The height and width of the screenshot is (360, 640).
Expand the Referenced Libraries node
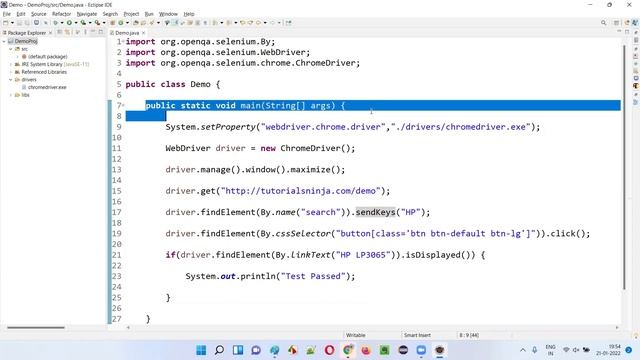[11, 72]
